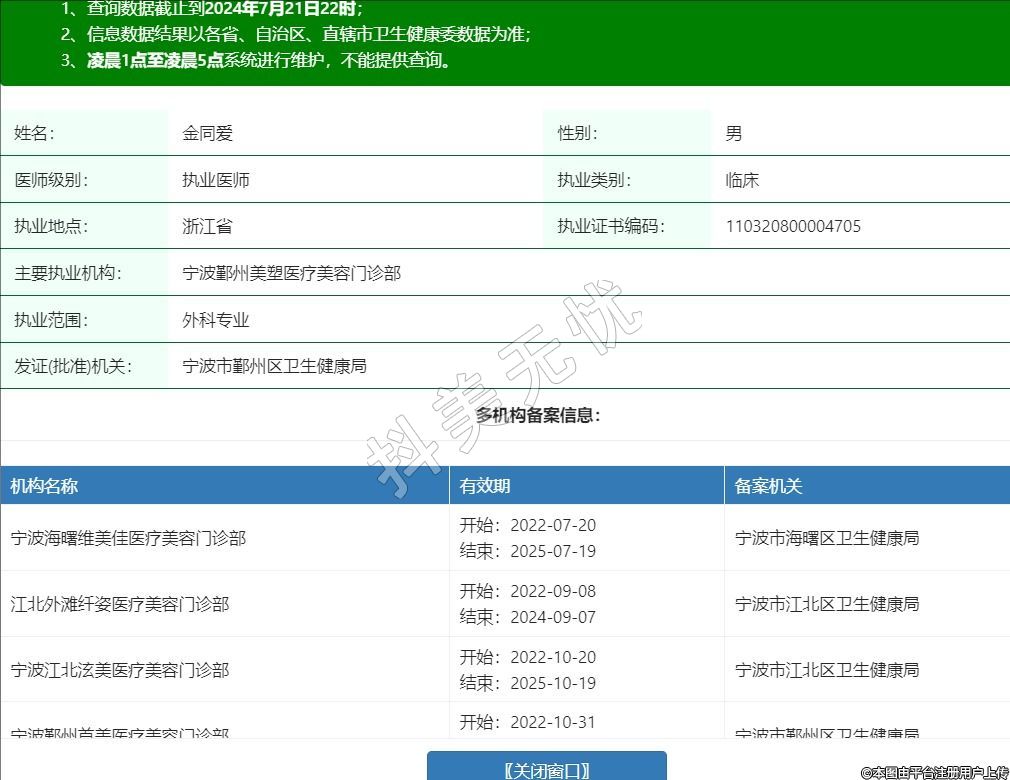
Task: Select the certificate number 110320800004705
Action: pyautogui.click(x=793, y=226)
